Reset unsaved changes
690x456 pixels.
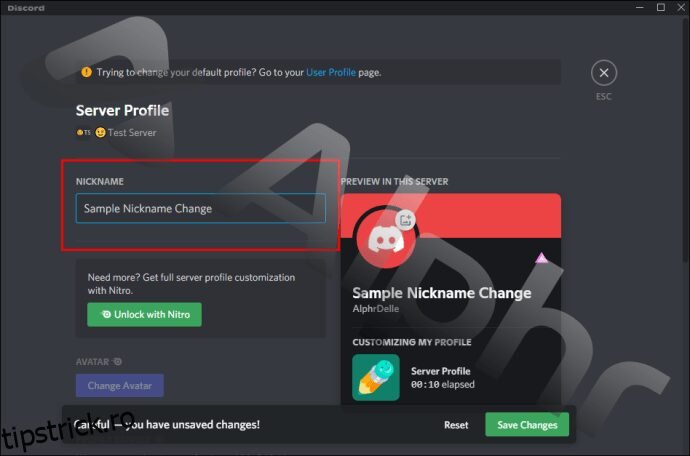pyautogui.click(x=456, y=425)
